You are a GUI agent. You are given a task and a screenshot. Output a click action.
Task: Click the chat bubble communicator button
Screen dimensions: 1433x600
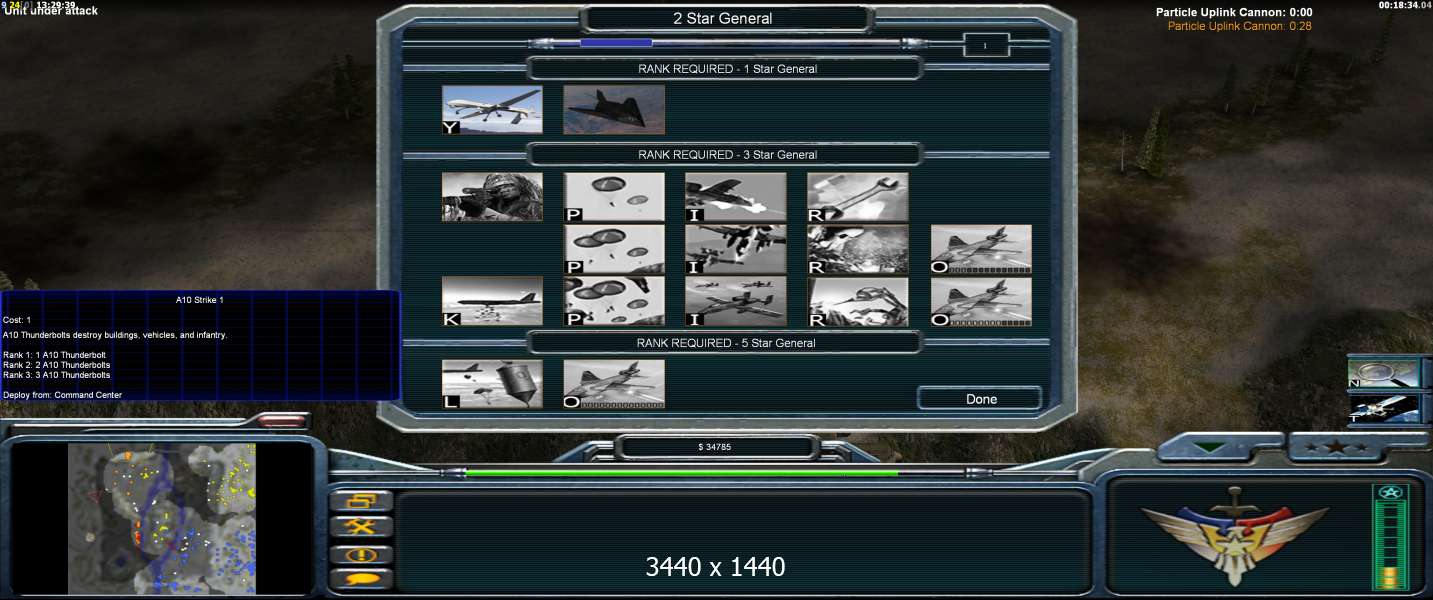coord(360,579)
